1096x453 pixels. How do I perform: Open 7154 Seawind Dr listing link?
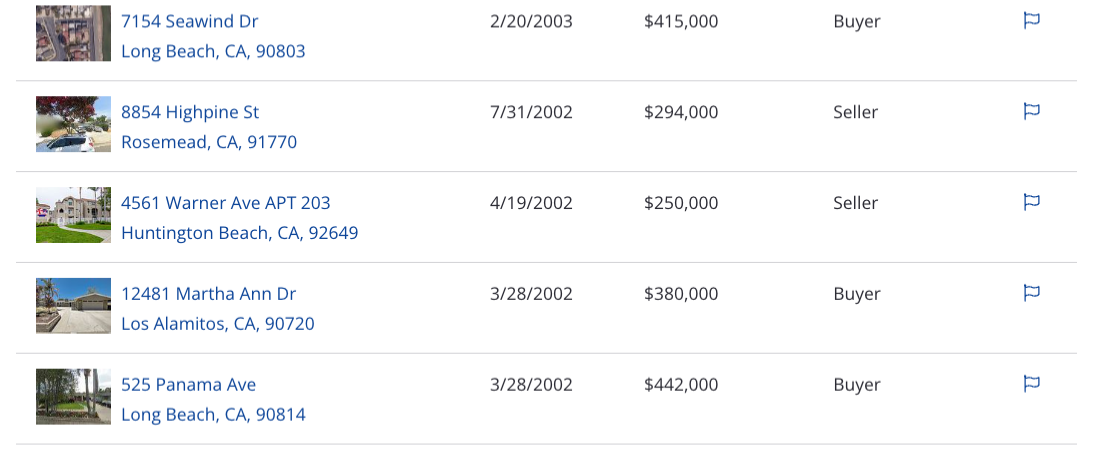tap(189, 22)
